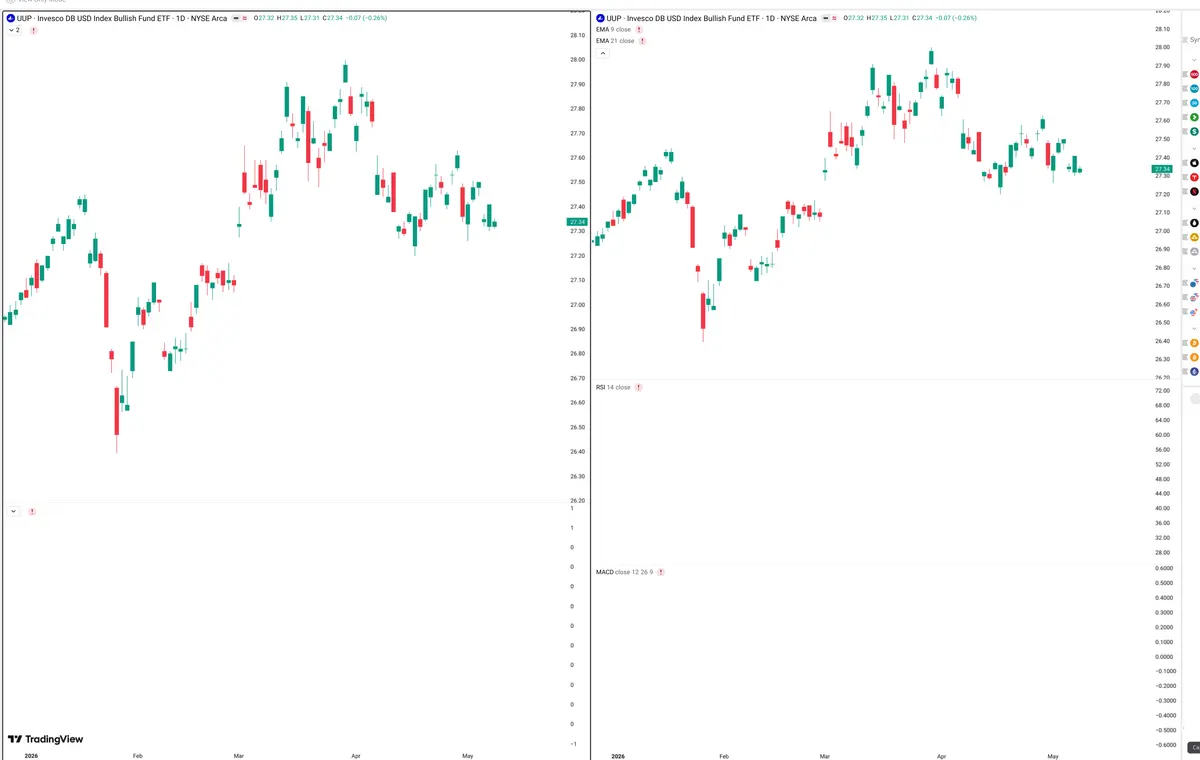Click the Mar label on left time axis
This screenshot has width=1200, height=760.
pos(238,757)
